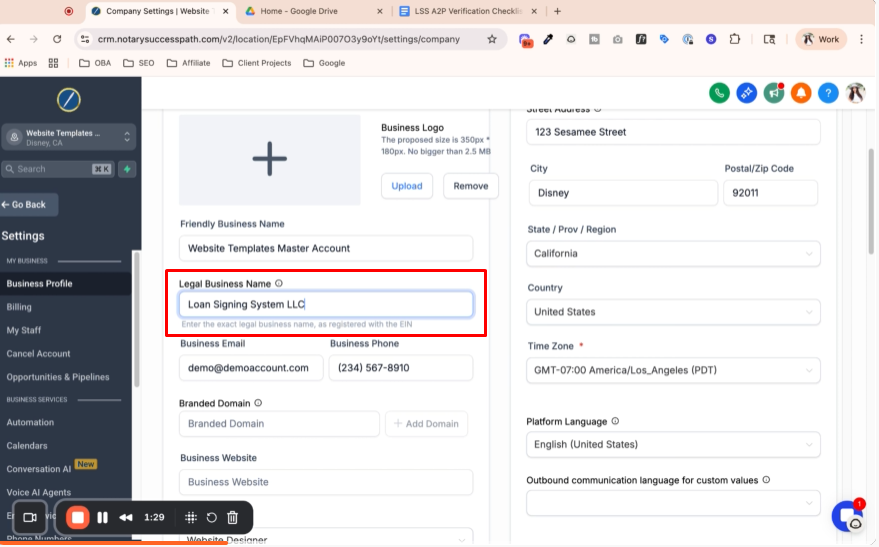Image resolution: width=879 pixels, height=547 pixels.
Task: Click the Add Domain button
Action: (x=426, y=424)
